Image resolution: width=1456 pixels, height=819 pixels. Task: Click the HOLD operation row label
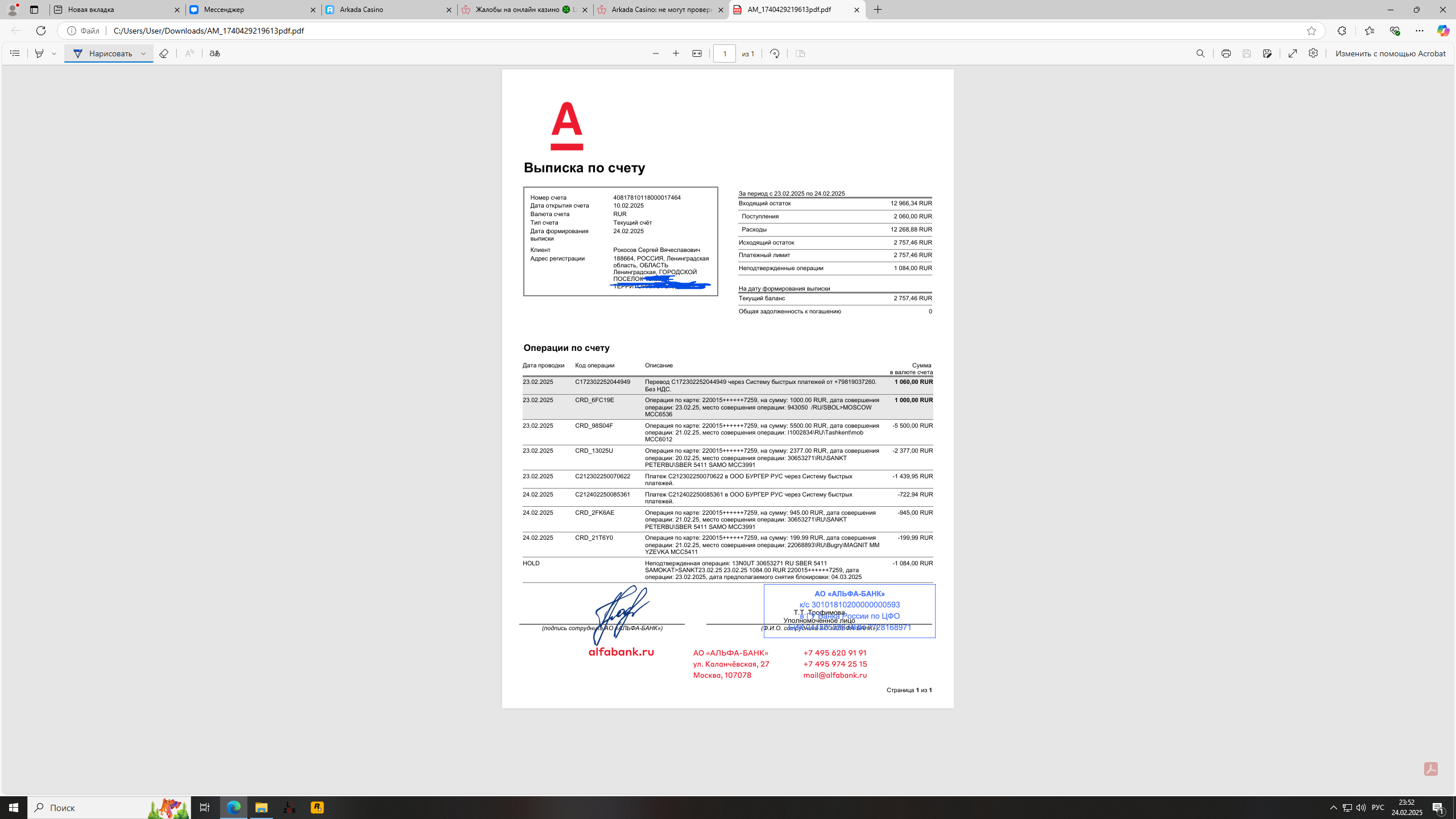pyautogui.click(x=531, y=563)
